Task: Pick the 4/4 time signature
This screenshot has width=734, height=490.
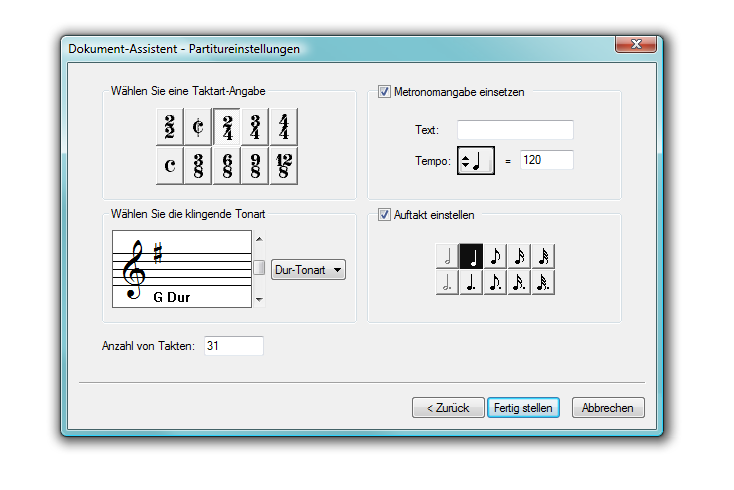Action: pos(284,127)
